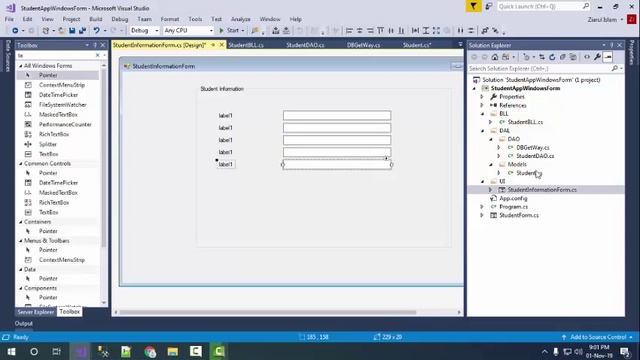Open File Explorer from taskbar
640x360 pixels.
(x=173, y=351)
